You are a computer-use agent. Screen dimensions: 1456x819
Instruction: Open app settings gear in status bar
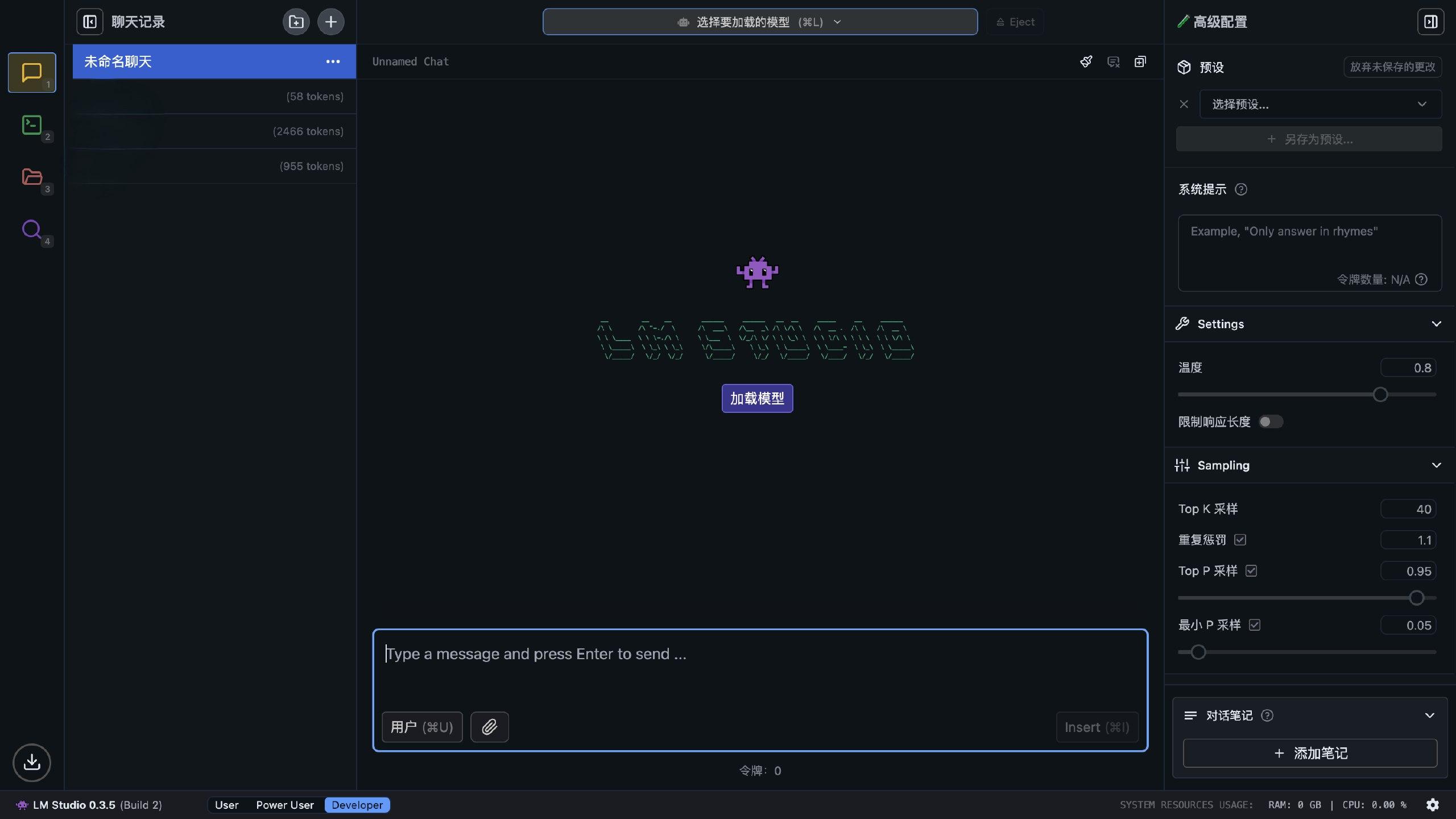(1433, 805)
